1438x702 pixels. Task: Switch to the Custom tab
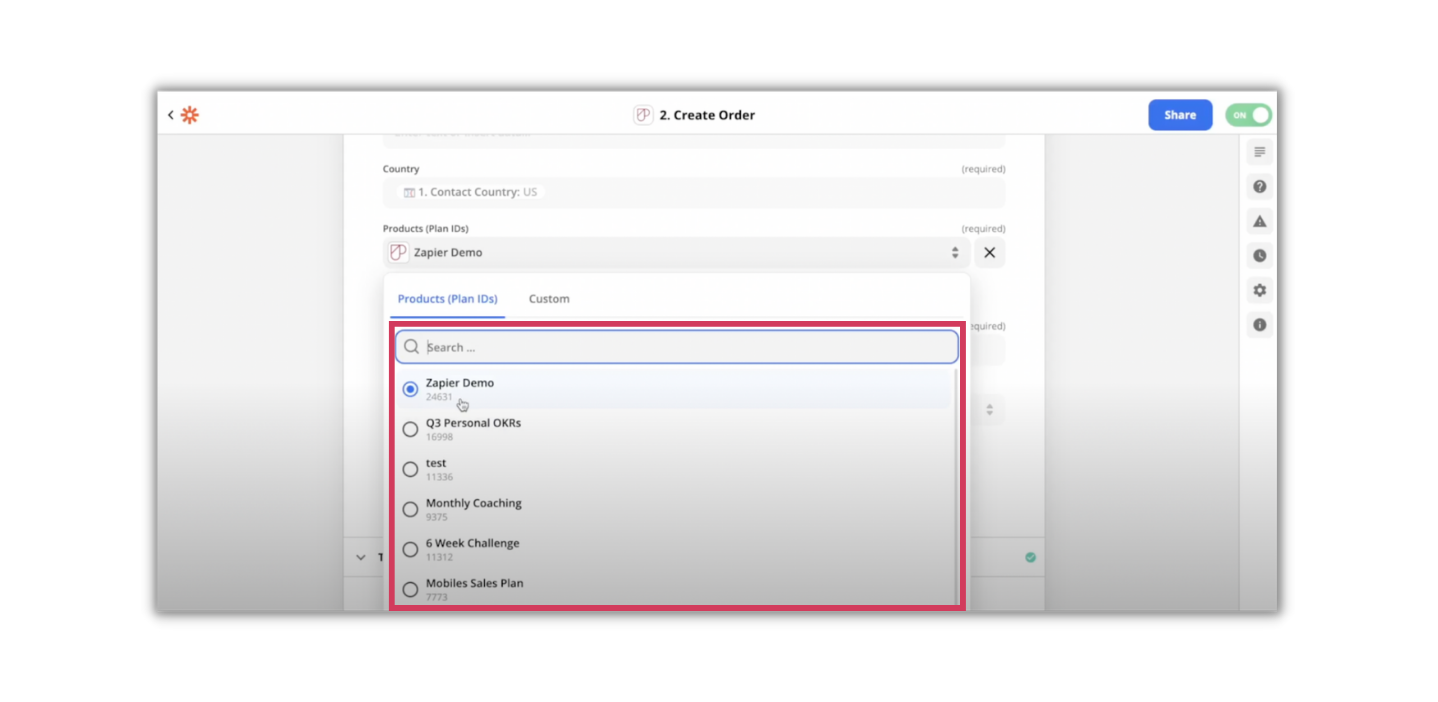coord(549,298)
